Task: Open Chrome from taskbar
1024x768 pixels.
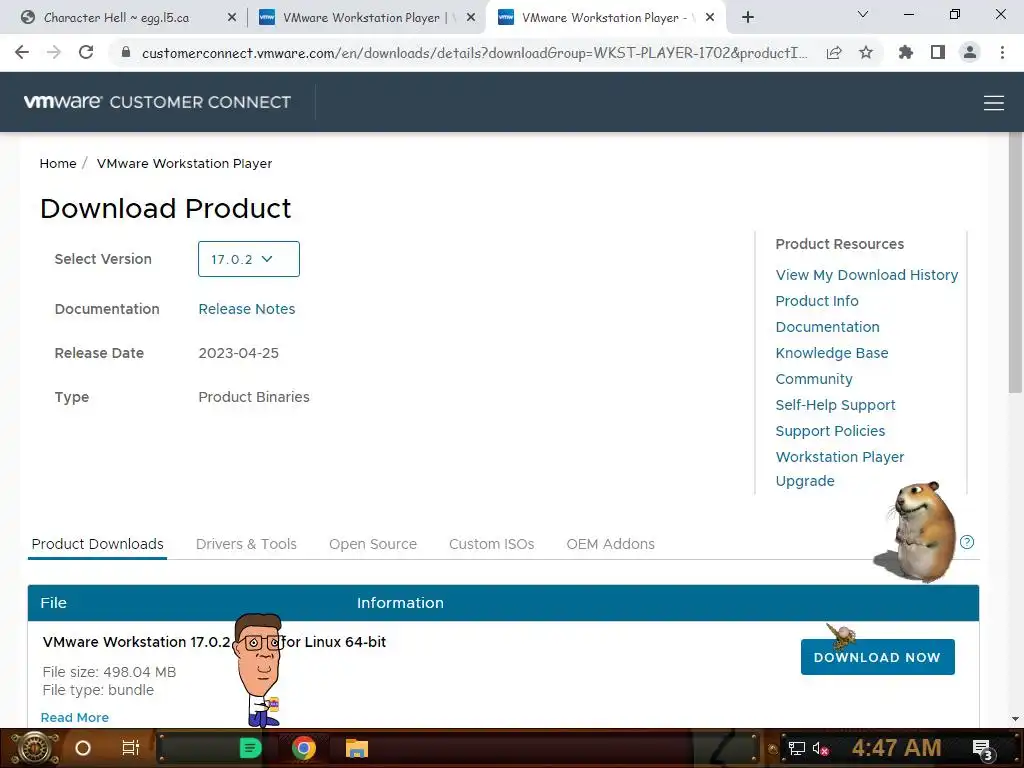Action: [x=304, y=748]
